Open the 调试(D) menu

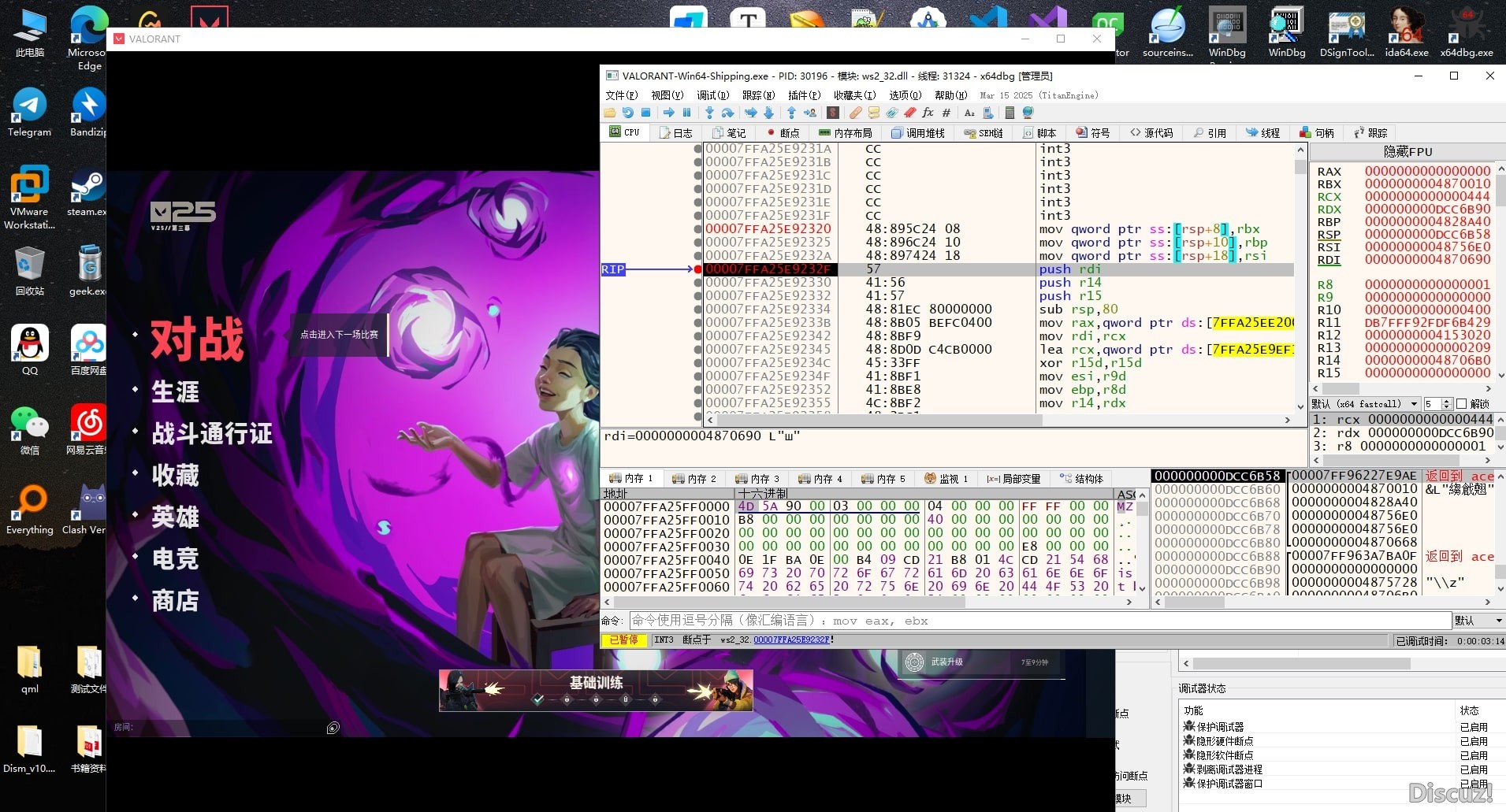(712, 95)
